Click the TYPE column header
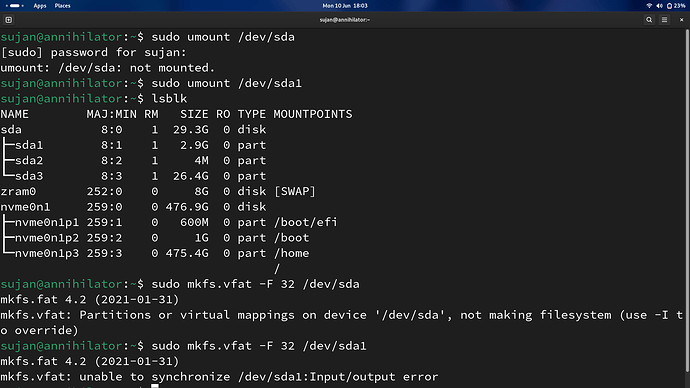The width and height of the screenshot is (690, 388). point(252,114)
